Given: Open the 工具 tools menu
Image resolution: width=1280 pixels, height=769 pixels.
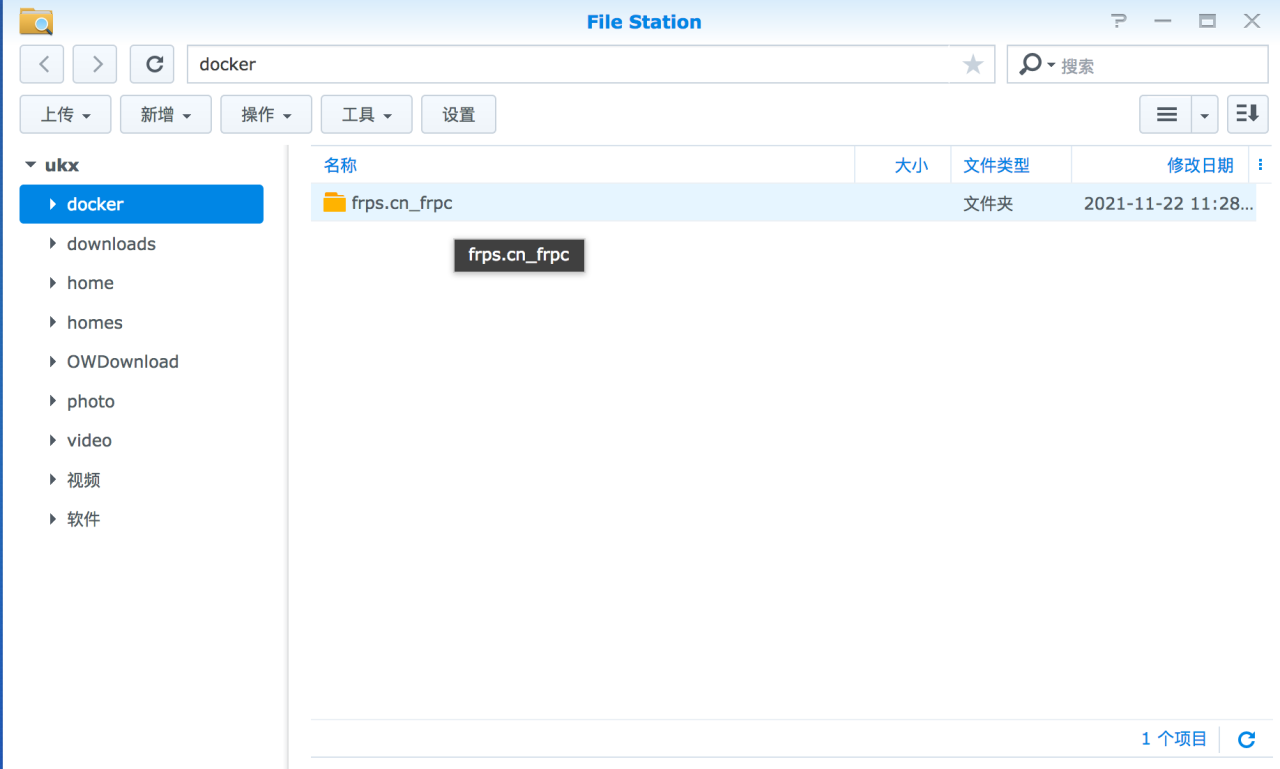Looking at the screenshot, I should (366, 115).
